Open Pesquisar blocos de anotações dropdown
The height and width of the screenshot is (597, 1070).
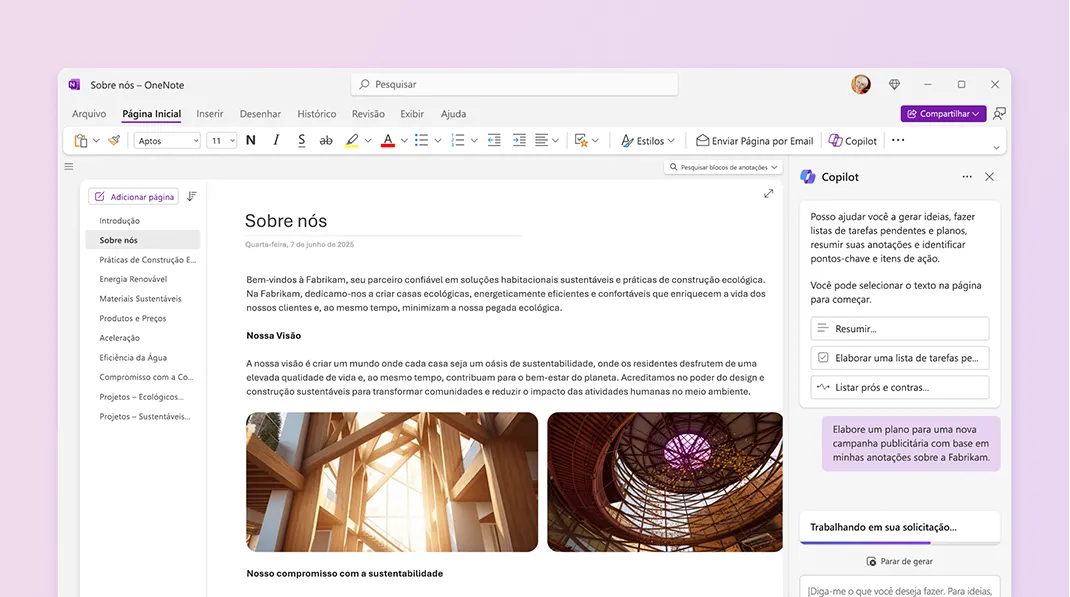[x=723, y=167]
